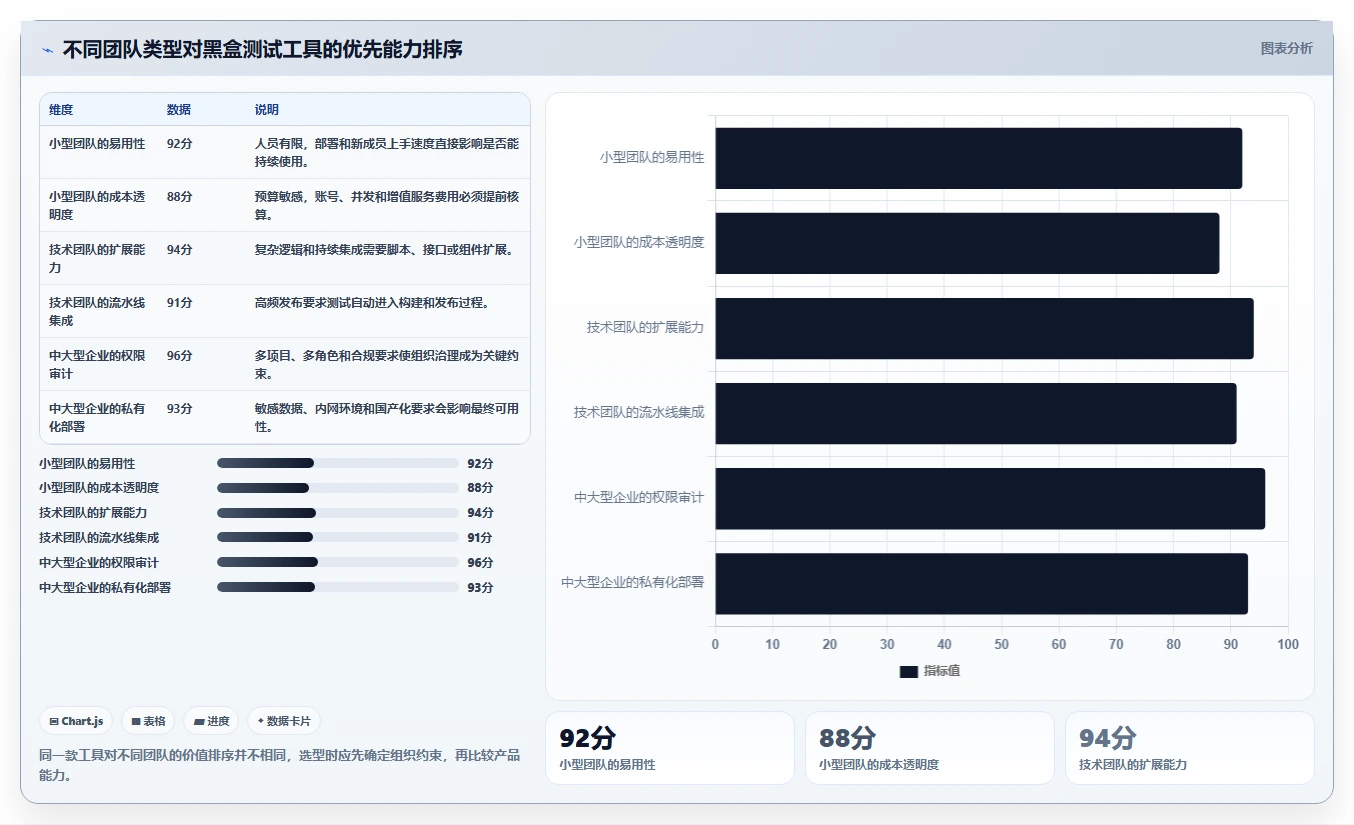Toggle the 指标值 legend item
The image size is (1354, 825).
(x=930, y=671)
